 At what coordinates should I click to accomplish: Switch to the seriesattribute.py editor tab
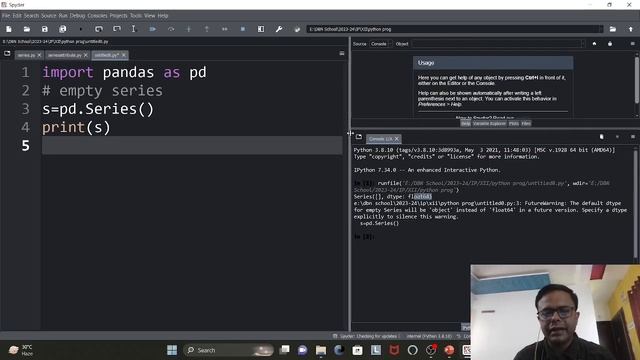tap(64, 55)
